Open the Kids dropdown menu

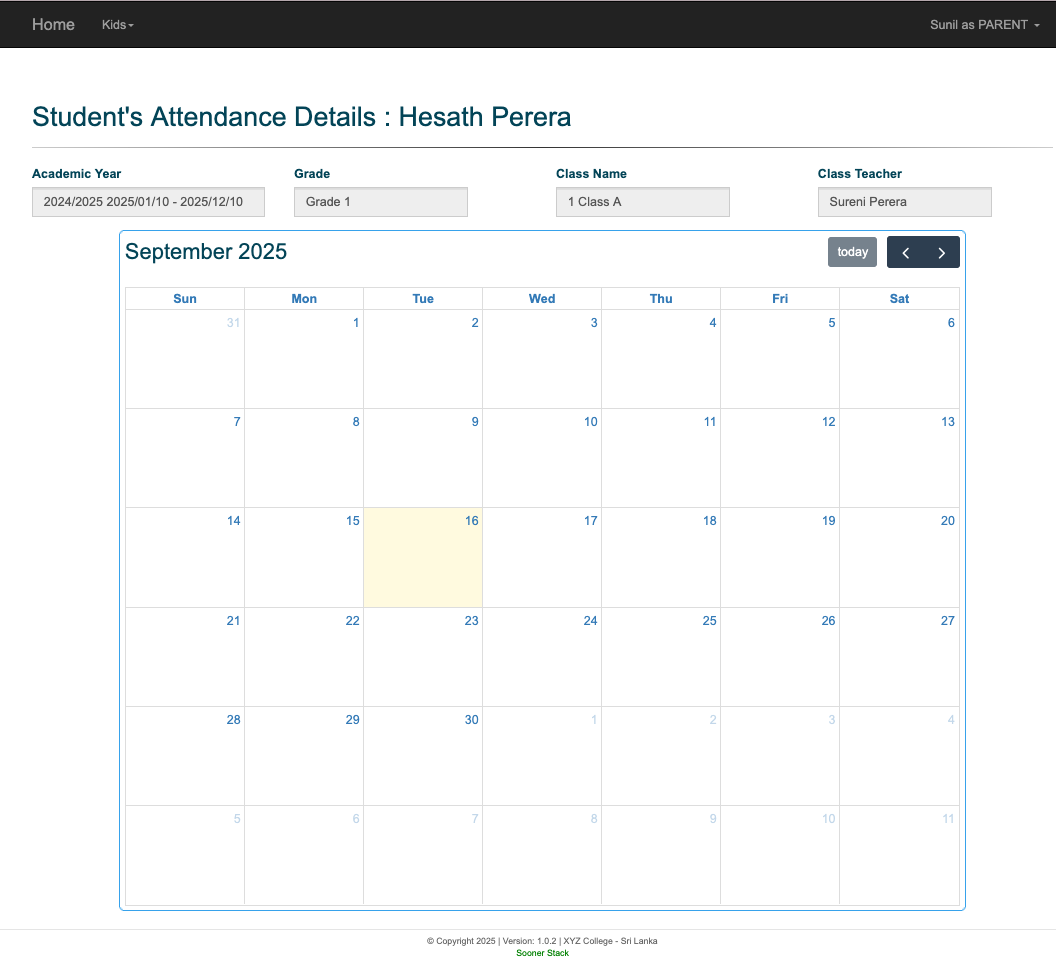point(117,25)
